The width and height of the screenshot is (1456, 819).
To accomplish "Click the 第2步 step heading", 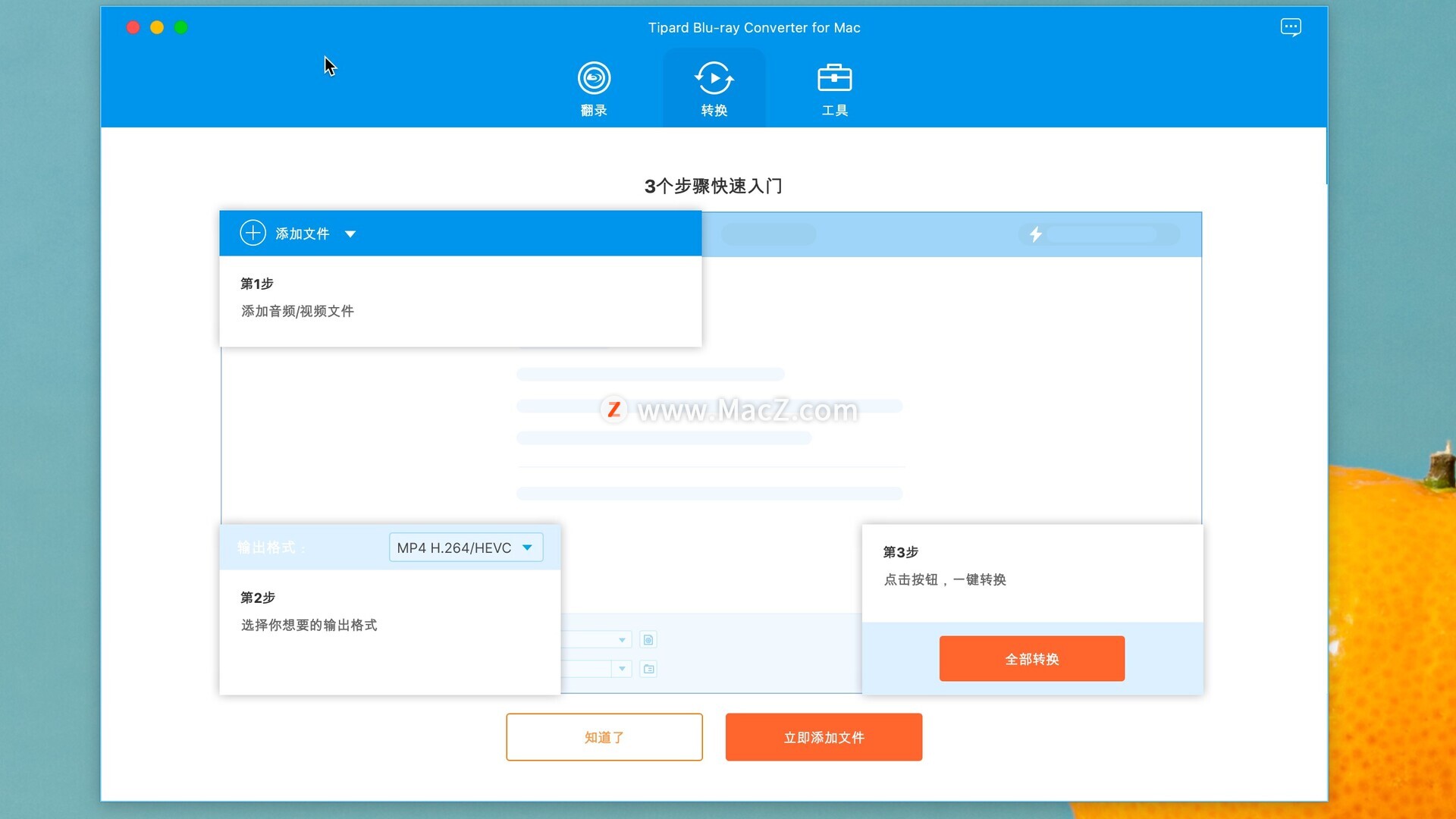I will pyautogui.click(x=258, y=598).
